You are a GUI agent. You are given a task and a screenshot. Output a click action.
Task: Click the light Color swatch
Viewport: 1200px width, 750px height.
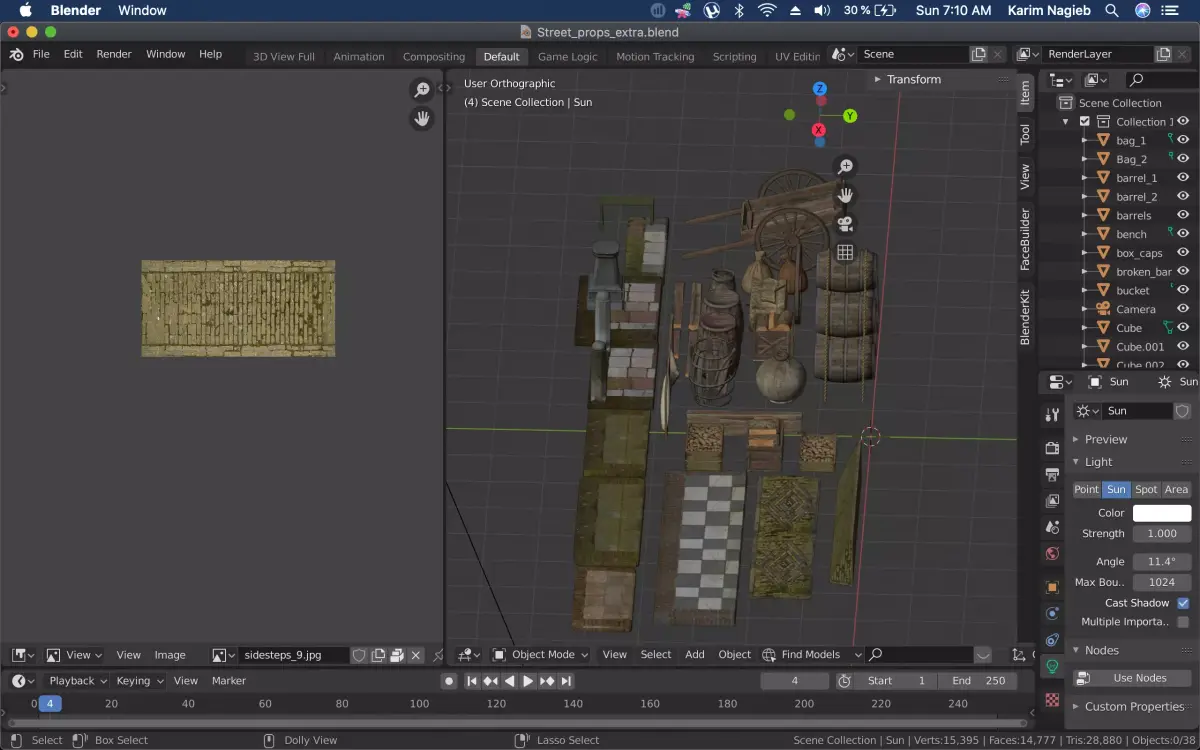tap(1161, 513)
